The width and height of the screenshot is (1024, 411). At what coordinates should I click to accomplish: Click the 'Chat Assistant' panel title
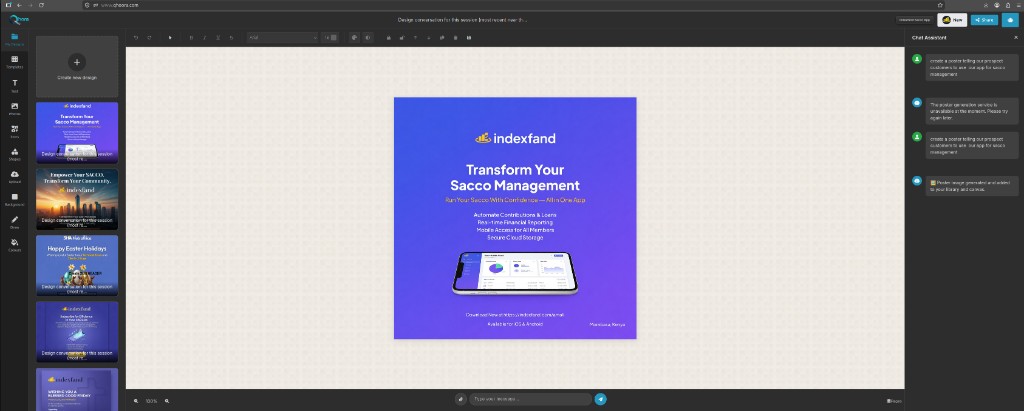click(x=929, y=38)
